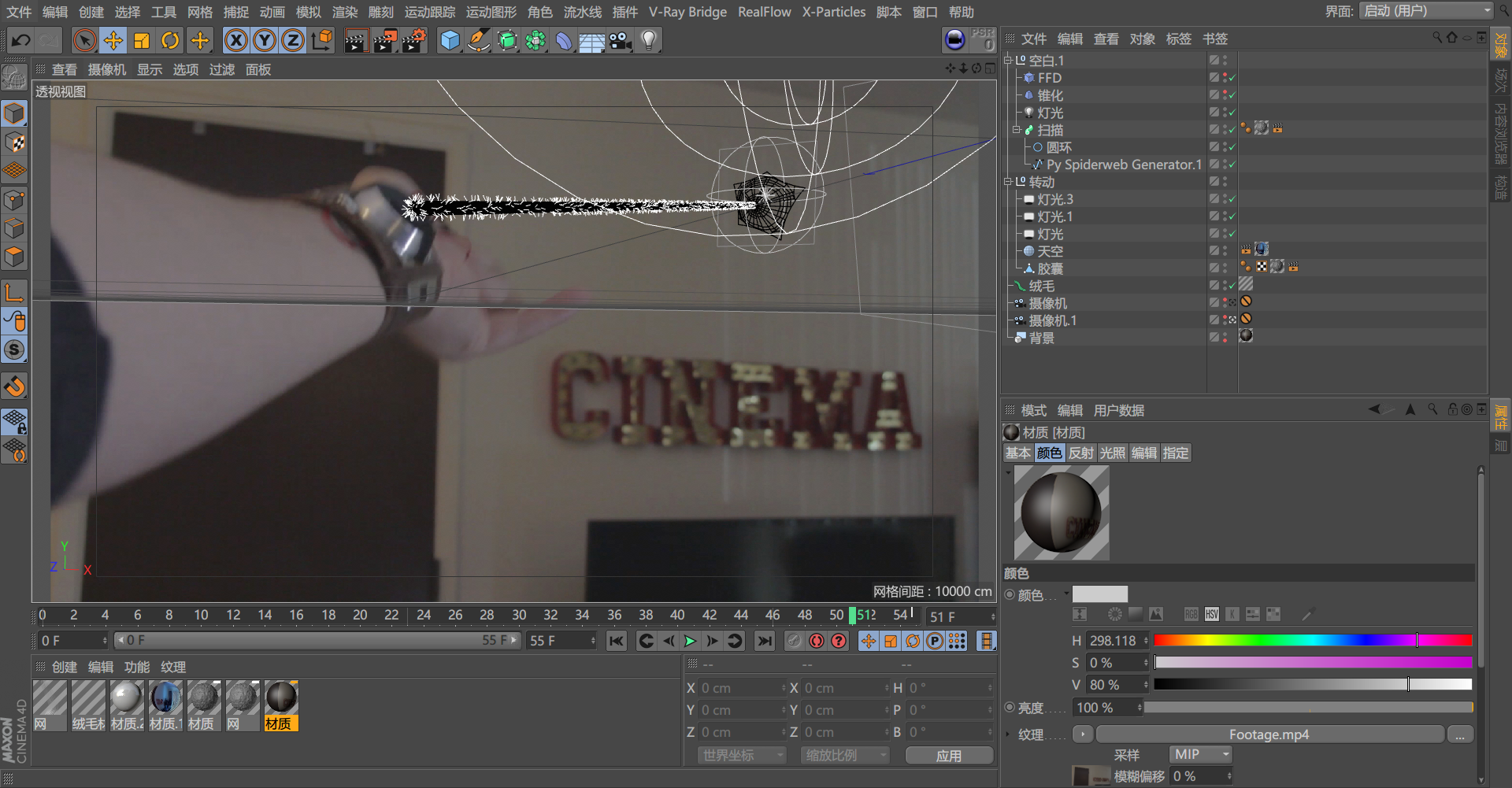Collapse the 扫描 object tree
The height and width of the screenshot is (788, 1512).
(1017, 129)
